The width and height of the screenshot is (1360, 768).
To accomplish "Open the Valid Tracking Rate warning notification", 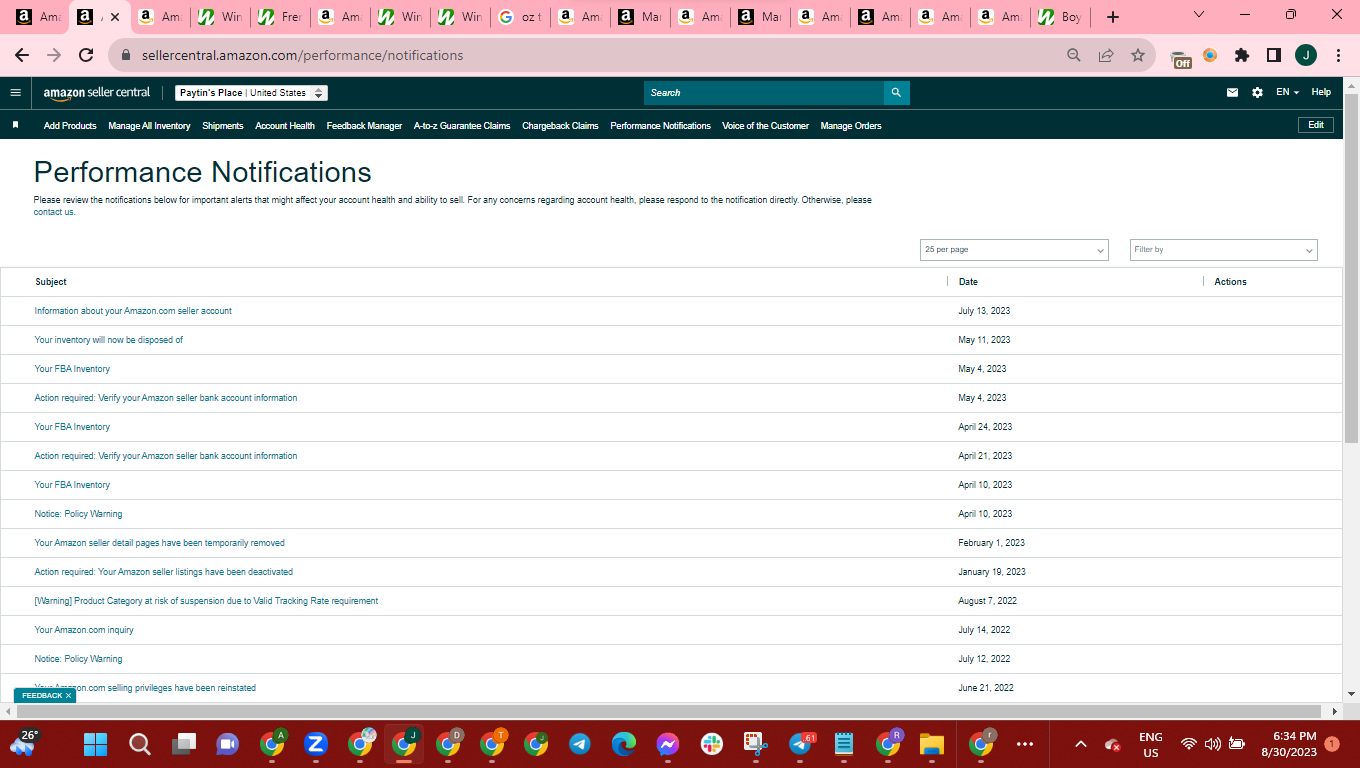I will coord(206,601).
